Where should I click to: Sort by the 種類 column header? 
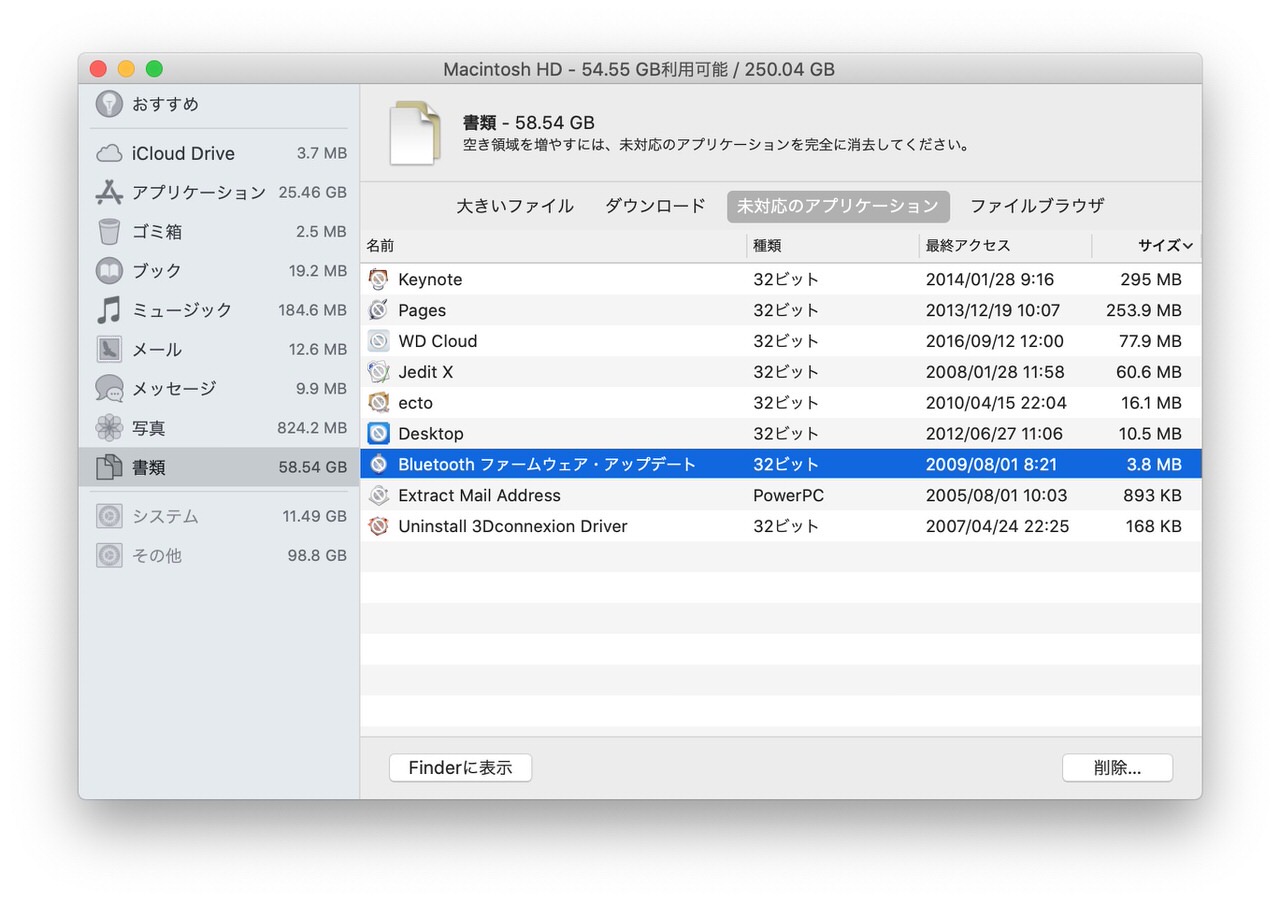tap(833, 246)
